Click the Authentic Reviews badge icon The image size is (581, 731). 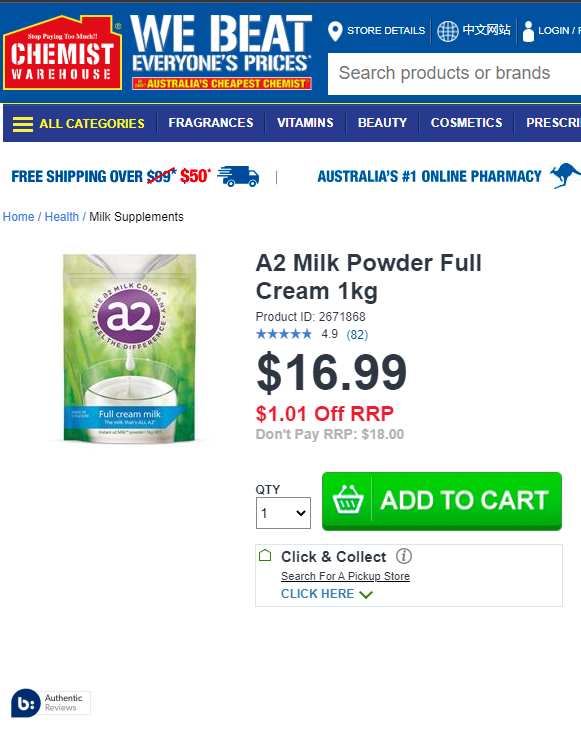26,703
